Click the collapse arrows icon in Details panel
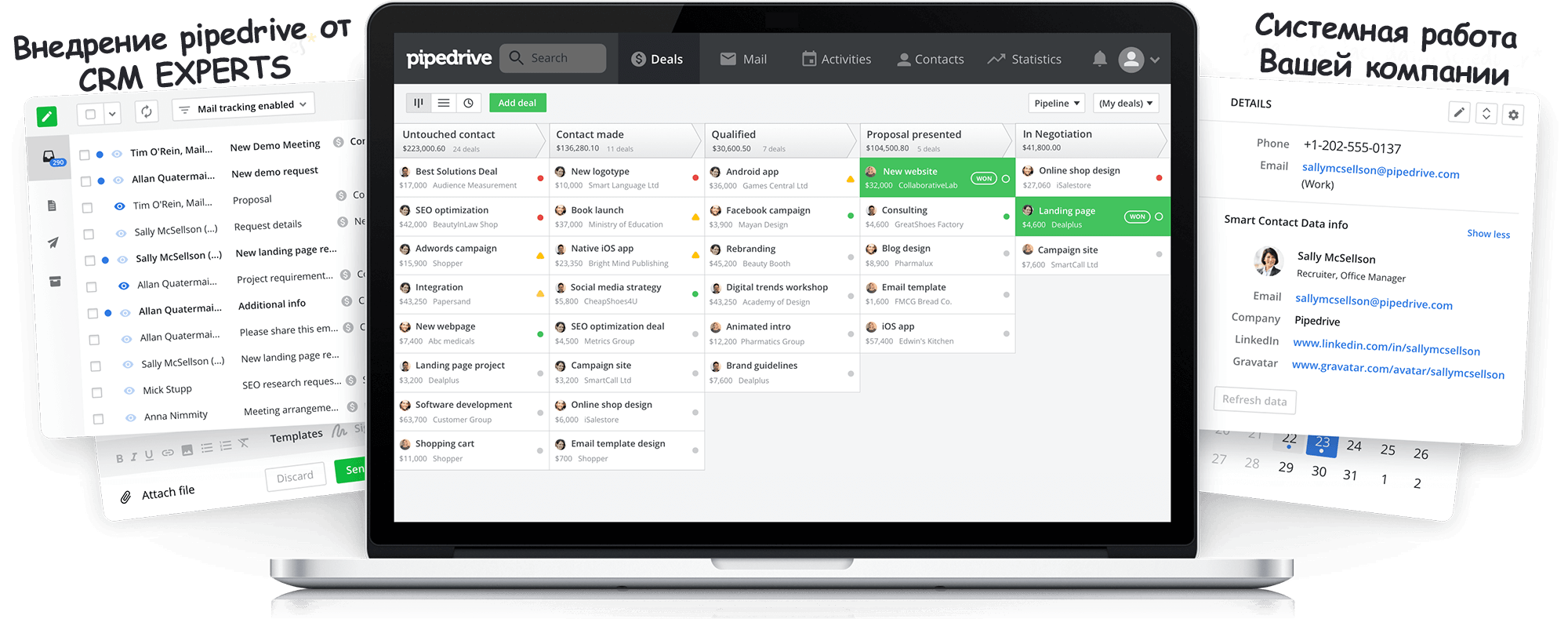 [1486, 114]
